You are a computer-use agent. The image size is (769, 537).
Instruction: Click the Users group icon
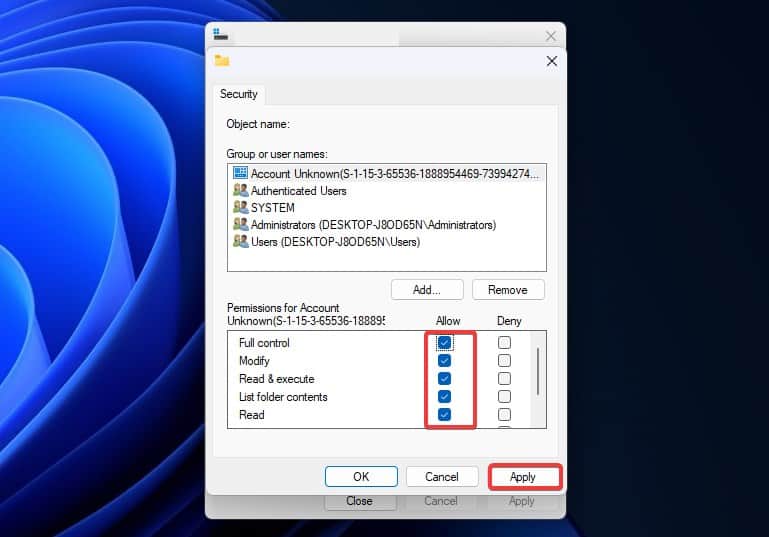(x=240, y=241)
